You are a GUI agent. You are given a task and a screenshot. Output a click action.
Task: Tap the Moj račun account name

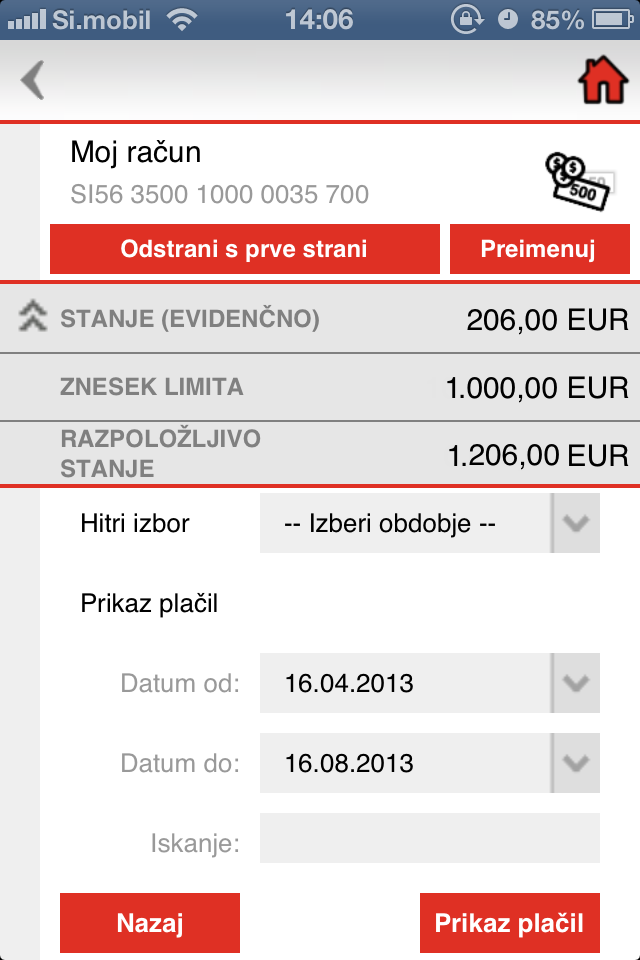(135, 152)
